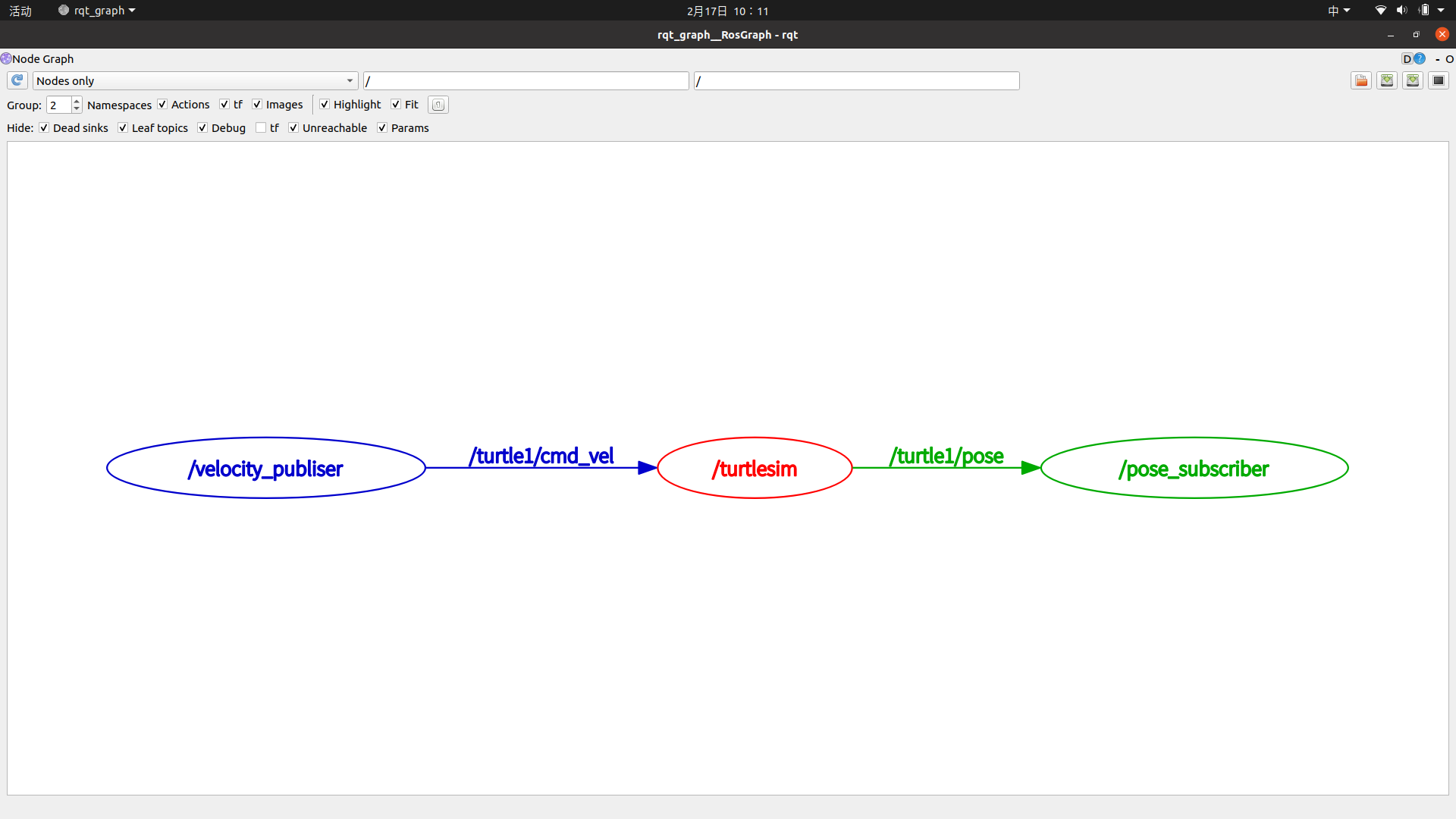The height and width of the screenshot is (819, 1456).
Task: Click the first save-as-DOT drive icon
Action: pyautogui.click(x=1387, y=80)
